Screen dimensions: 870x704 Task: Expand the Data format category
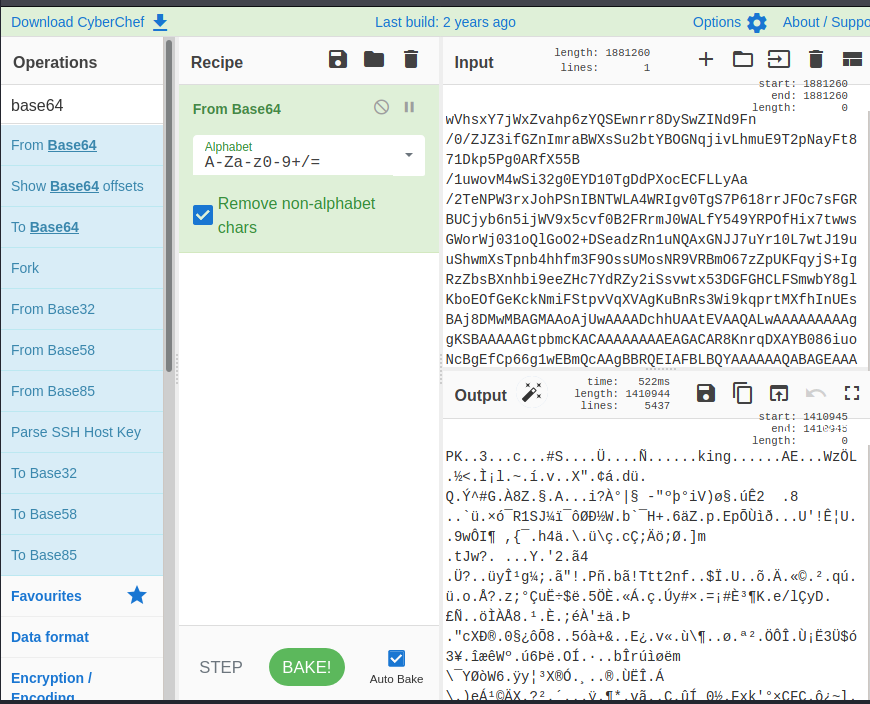pyautogui.click(x=82, y=637)
